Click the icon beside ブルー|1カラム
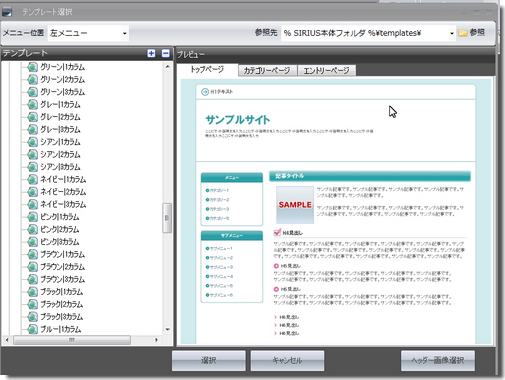The height and width of the screenshot is (380, 505). pyautogui.click(x=32, y=329)
